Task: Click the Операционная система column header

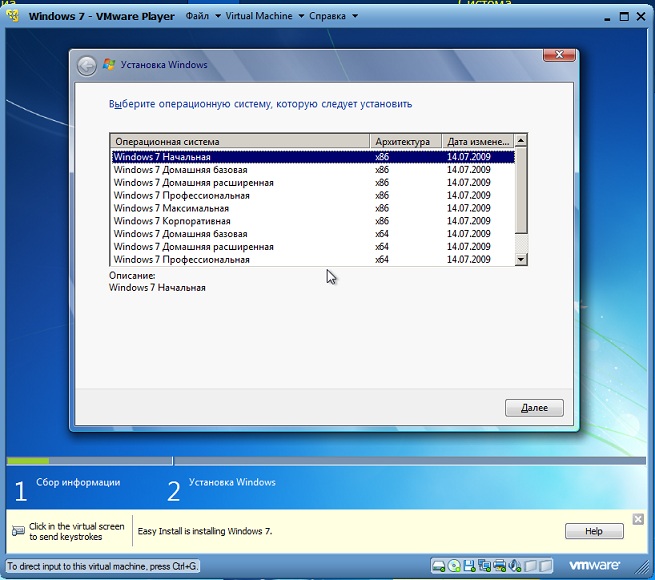Action: point(240,141)
